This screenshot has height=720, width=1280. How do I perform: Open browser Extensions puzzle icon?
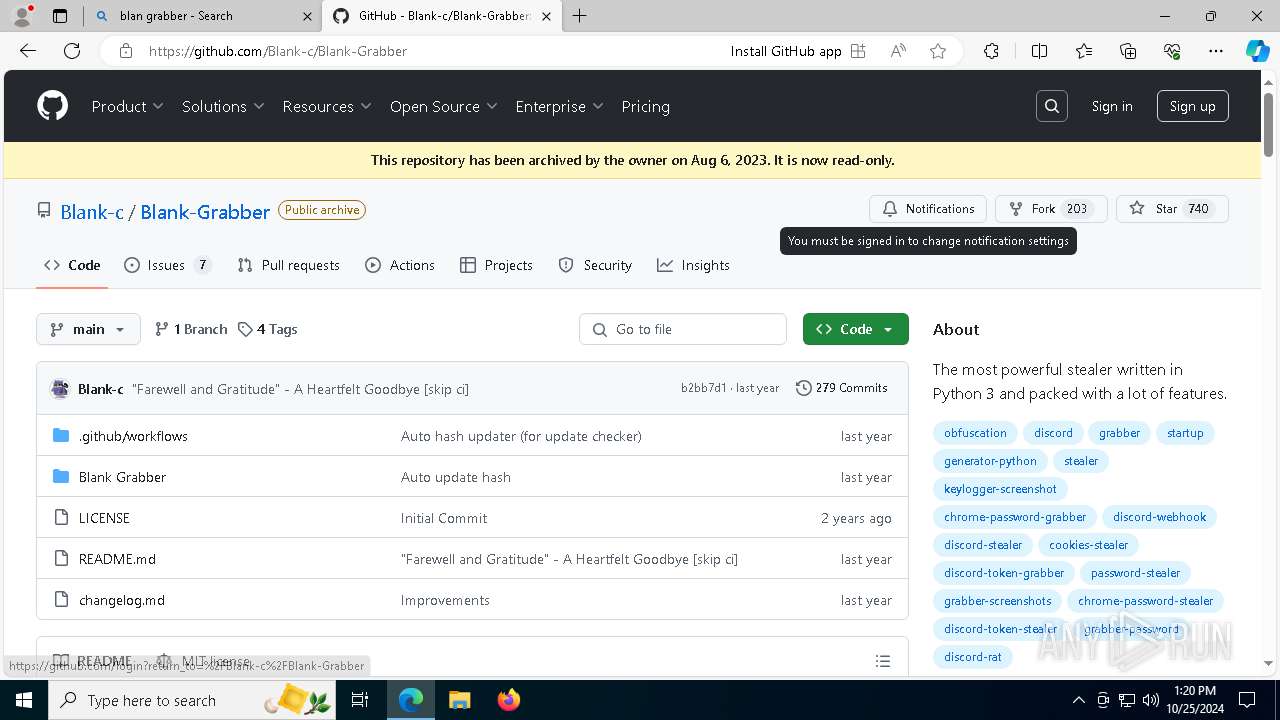pyautogui.click(x=991, y=51)
